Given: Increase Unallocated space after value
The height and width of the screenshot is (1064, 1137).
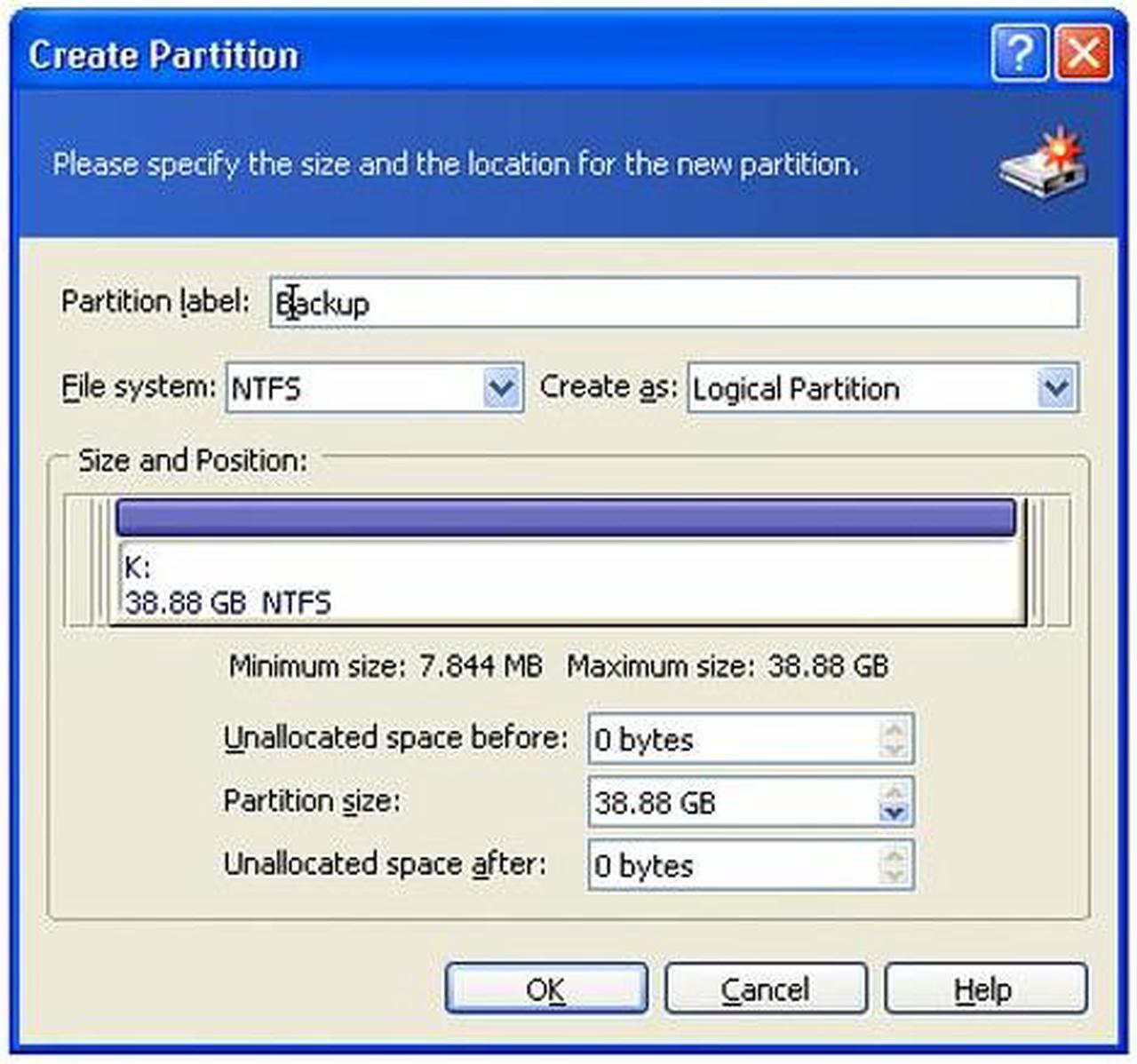Looking at the screenshot, I should pyautogui.click(x=894, y=854).
